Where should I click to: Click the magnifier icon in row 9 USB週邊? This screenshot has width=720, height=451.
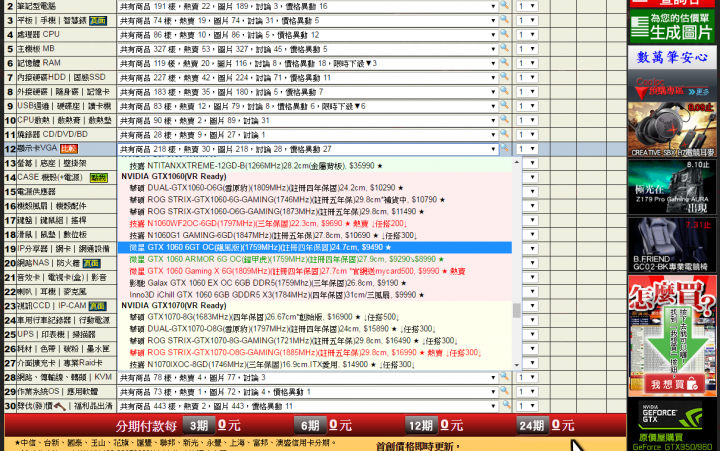pyautogui.click(x=504, y=105)
